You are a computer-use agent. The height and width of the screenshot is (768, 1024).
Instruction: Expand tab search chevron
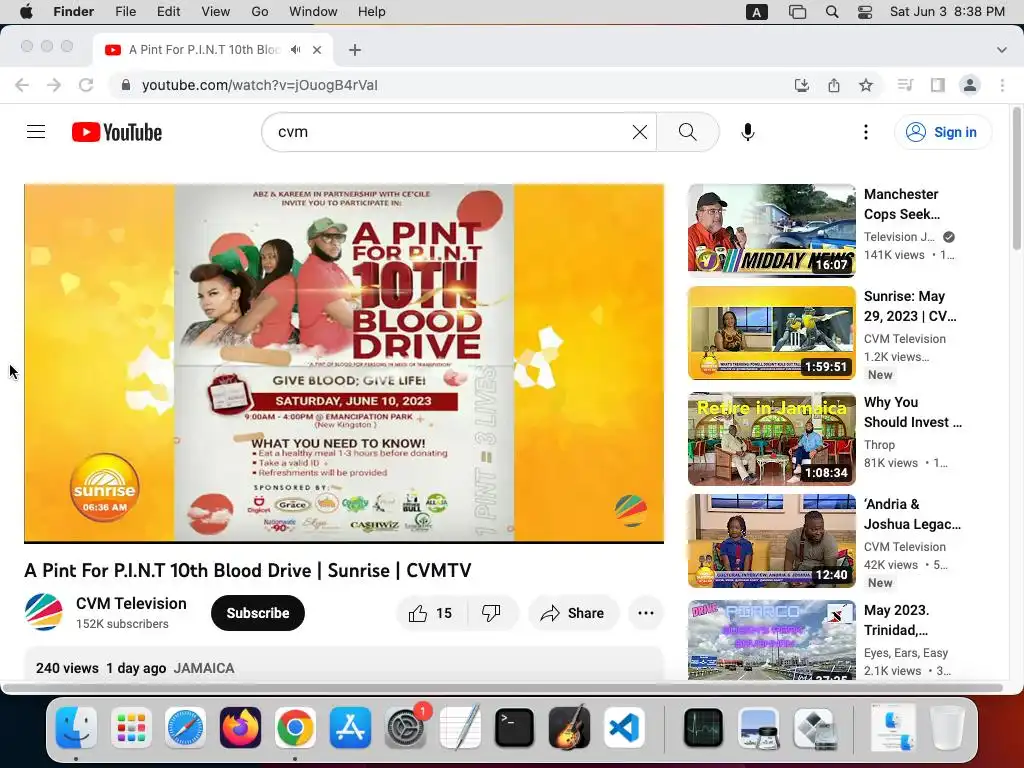(1002, 50)
